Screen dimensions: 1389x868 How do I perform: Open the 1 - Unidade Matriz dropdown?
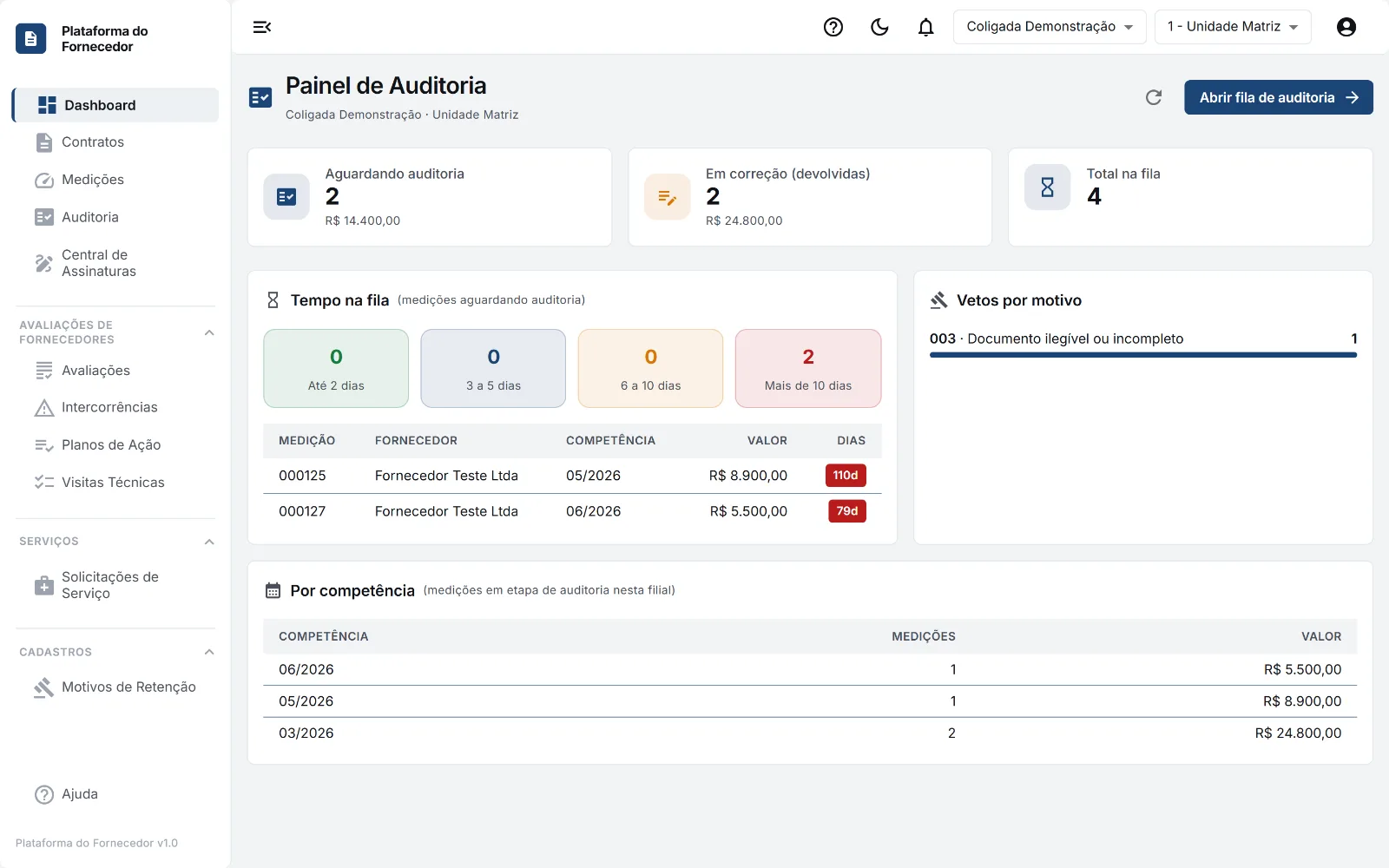click(1233, 27)
